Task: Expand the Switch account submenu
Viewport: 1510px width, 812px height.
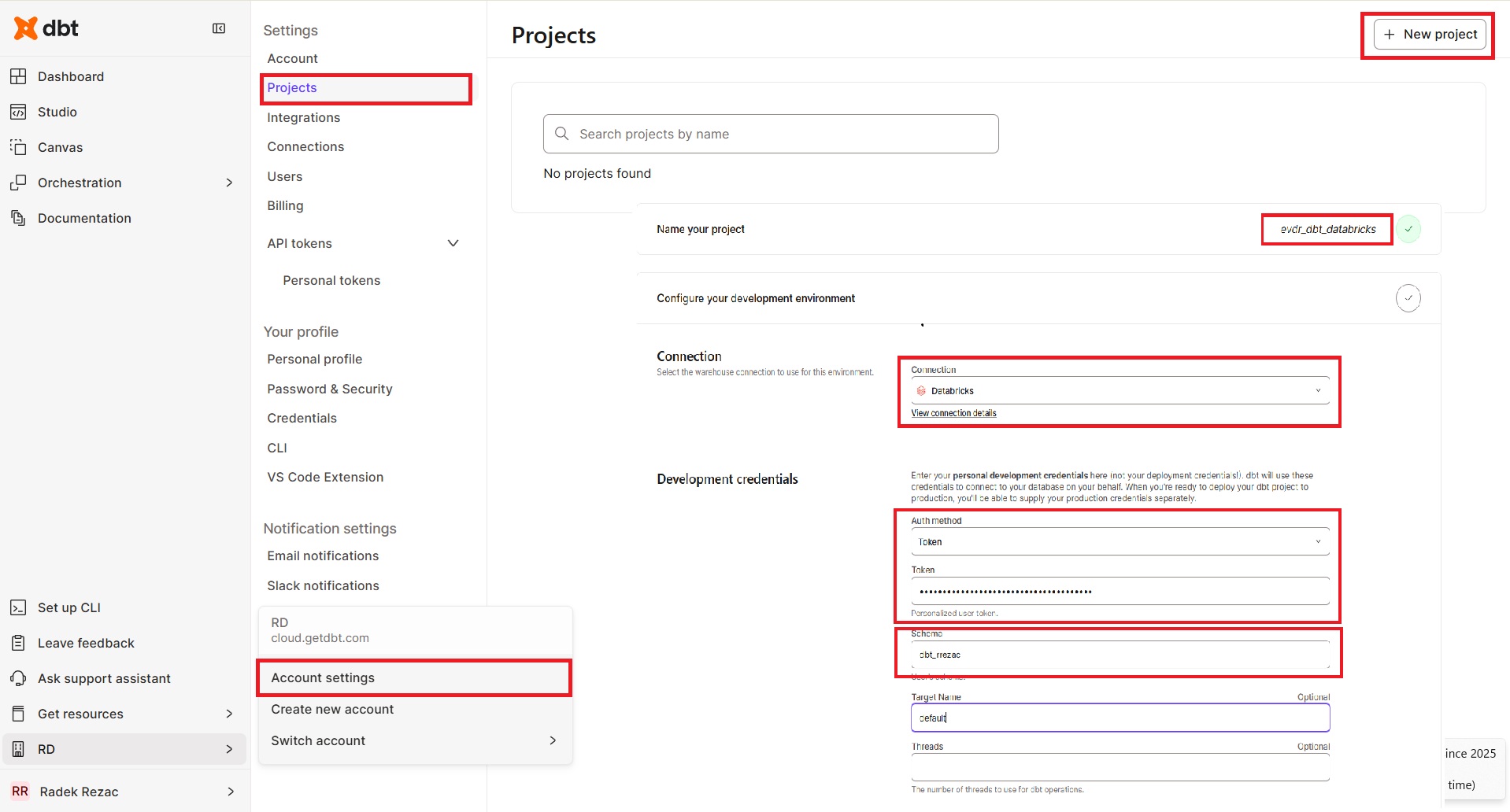Action: coord(552,740)
